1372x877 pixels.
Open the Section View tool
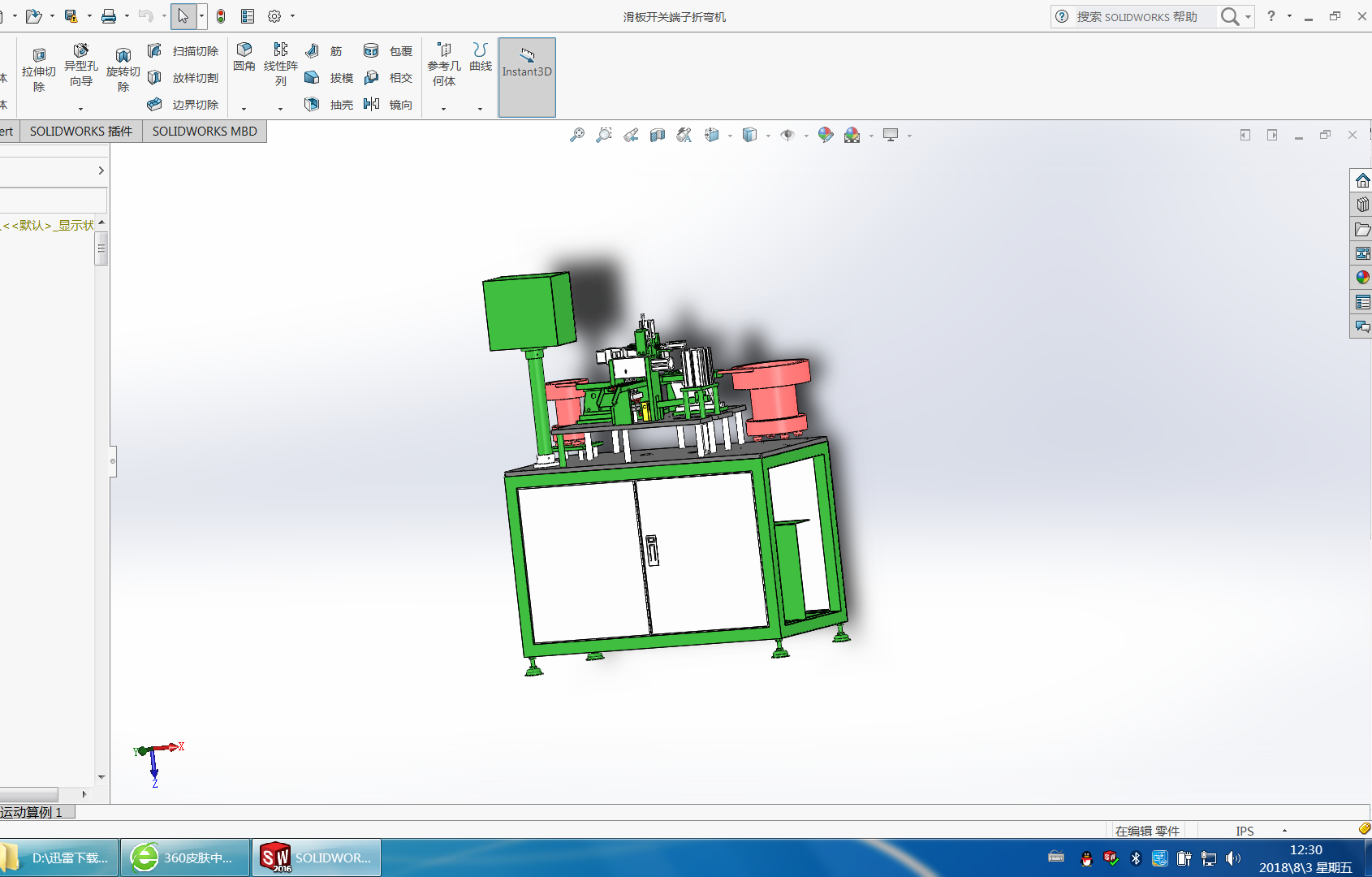pos(658,135)
